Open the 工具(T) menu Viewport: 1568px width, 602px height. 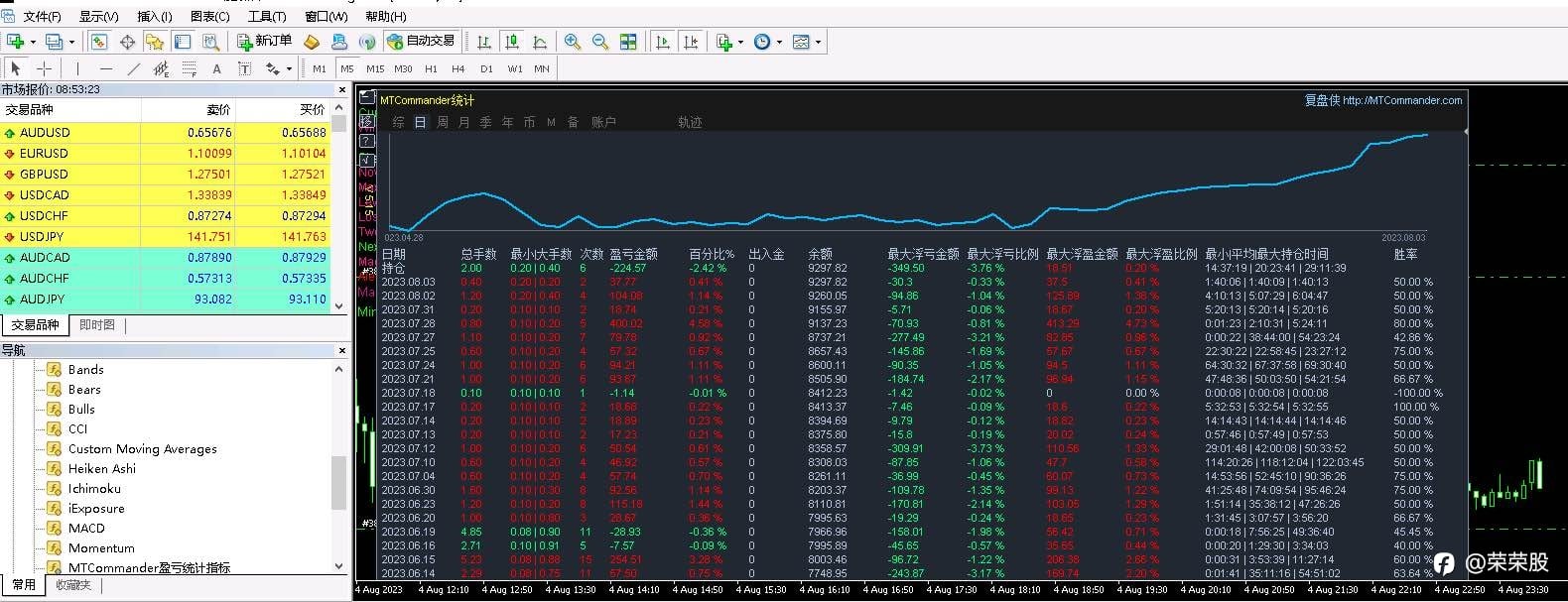pyautogui.click(x=267, y=16)
